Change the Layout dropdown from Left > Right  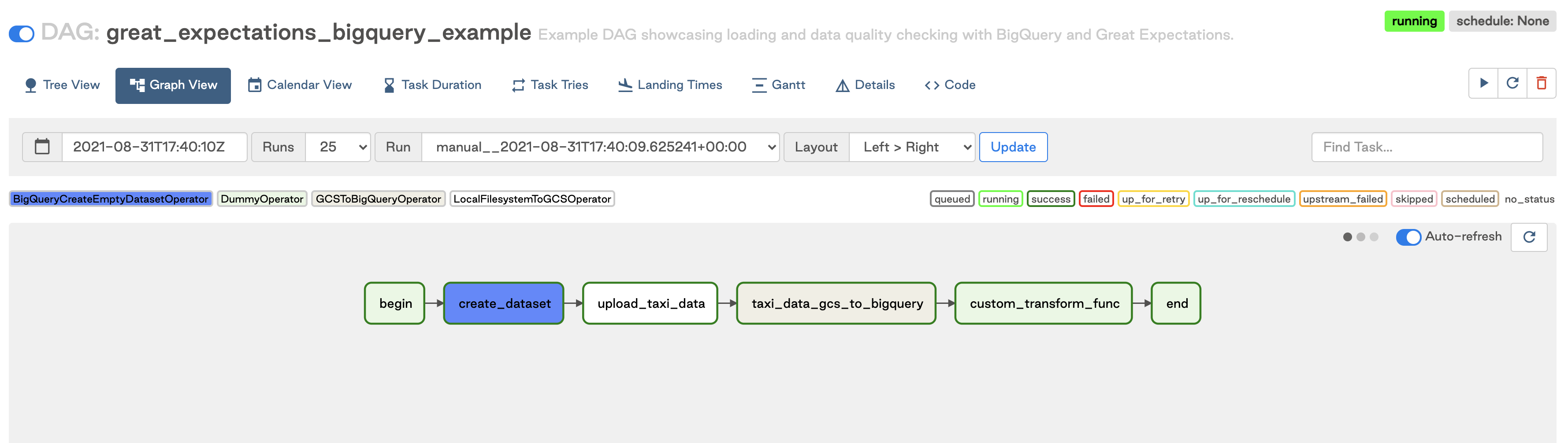[912, 147]
